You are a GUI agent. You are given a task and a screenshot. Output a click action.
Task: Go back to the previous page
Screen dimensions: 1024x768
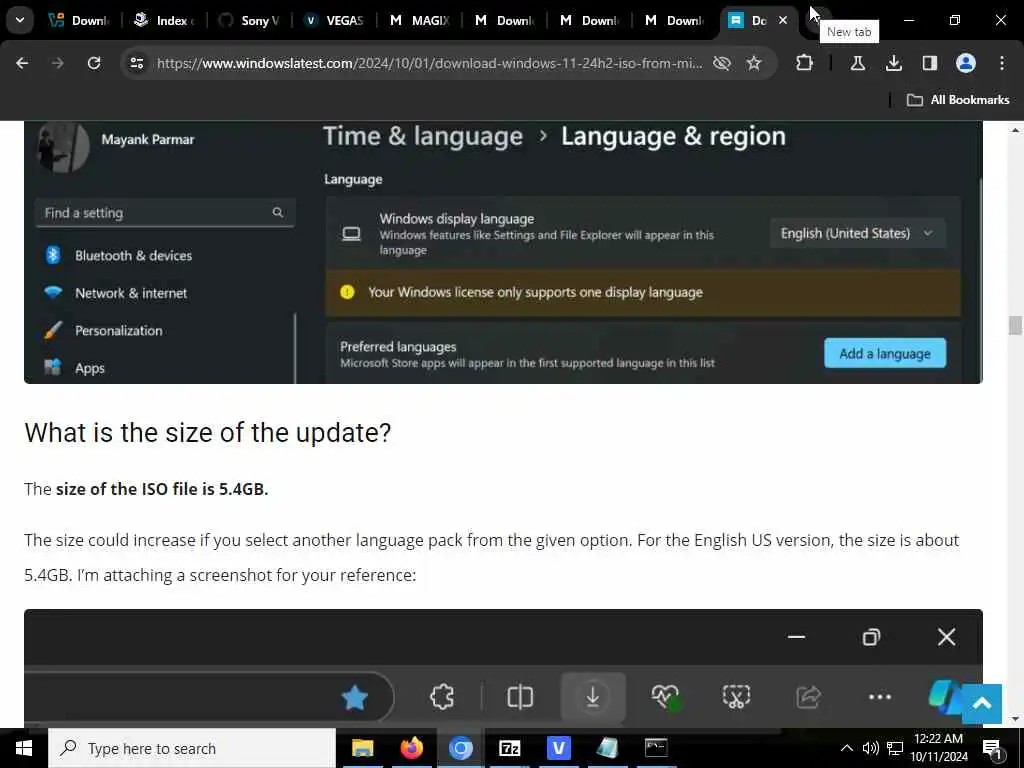click(x=22, y=63)
